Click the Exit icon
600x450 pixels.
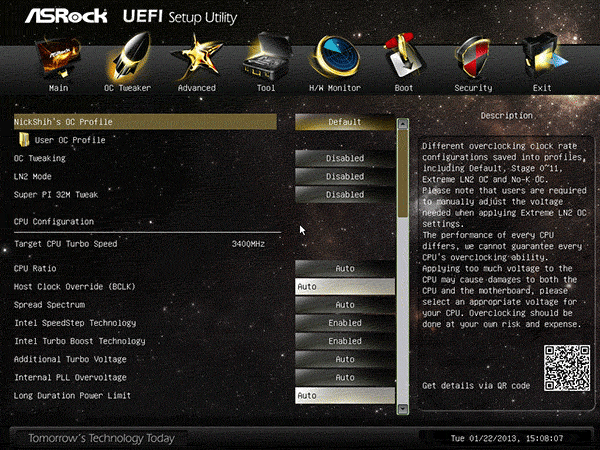[542, 62]
